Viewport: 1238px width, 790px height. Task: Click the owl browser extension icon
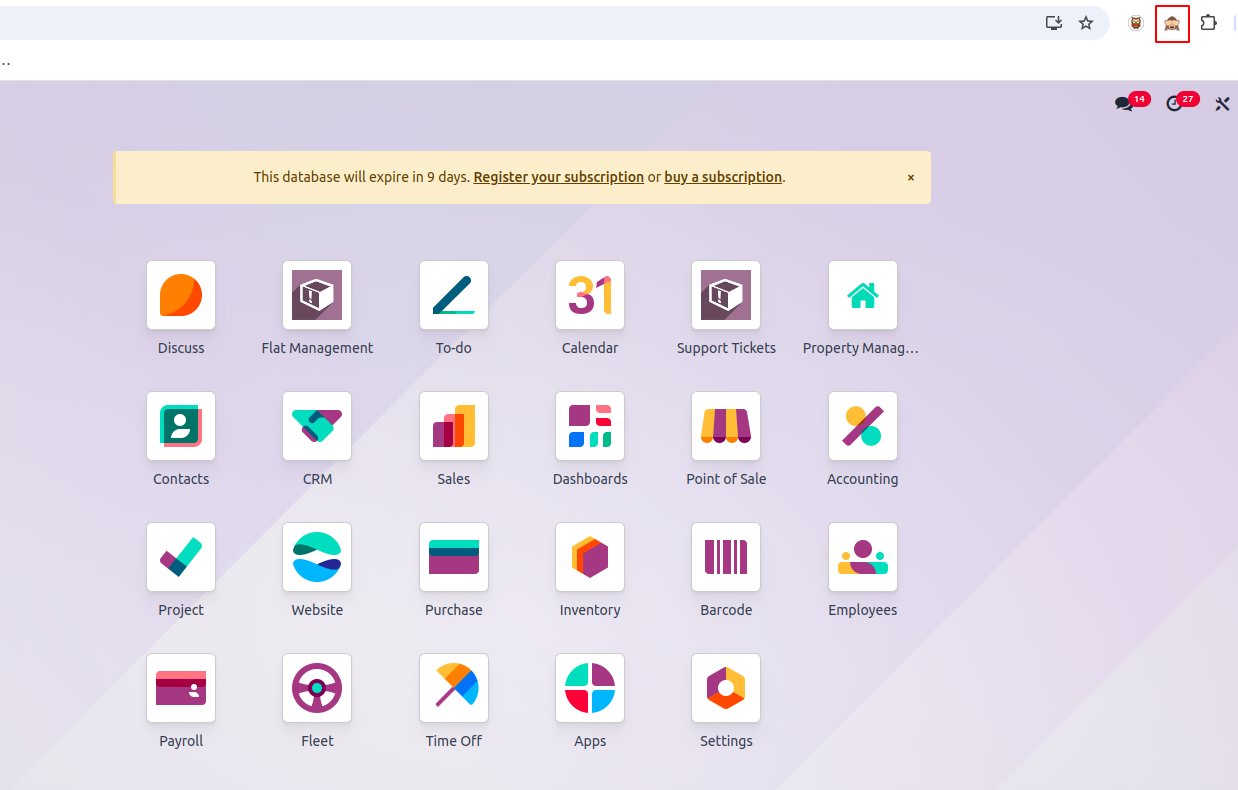1136,23
